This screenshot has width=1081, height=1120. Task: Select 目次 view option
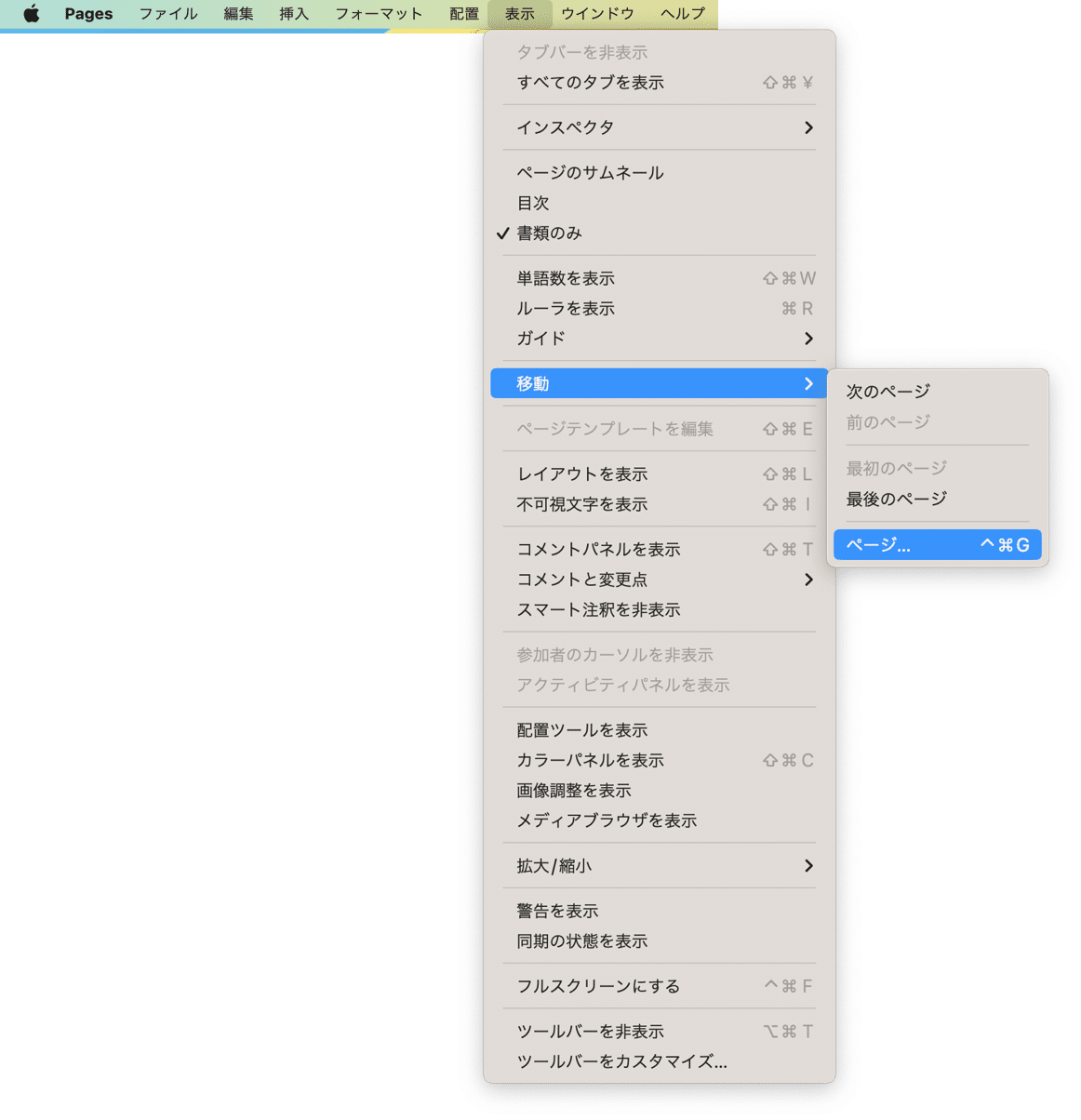pos(660,203)
